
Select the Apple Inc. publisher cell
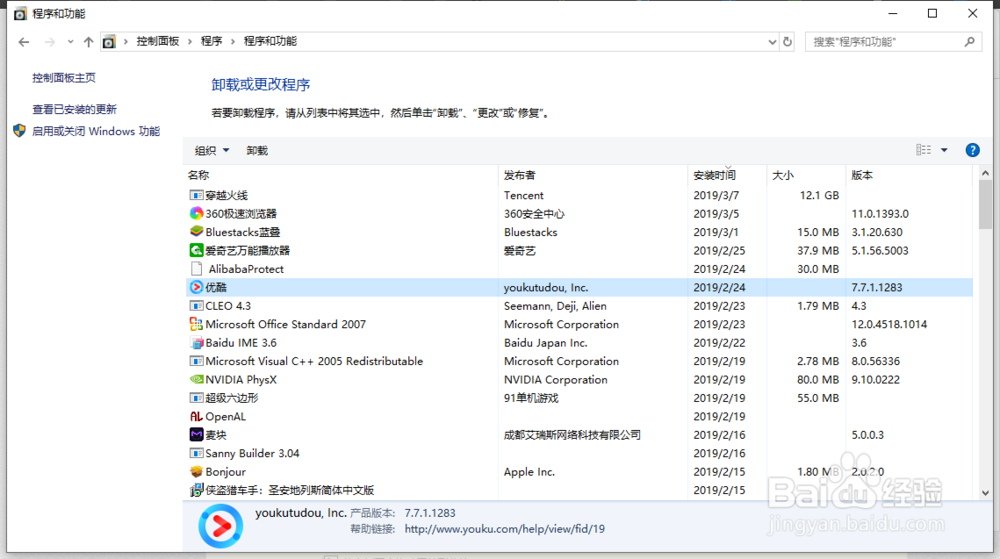click(x=529, y=472)
